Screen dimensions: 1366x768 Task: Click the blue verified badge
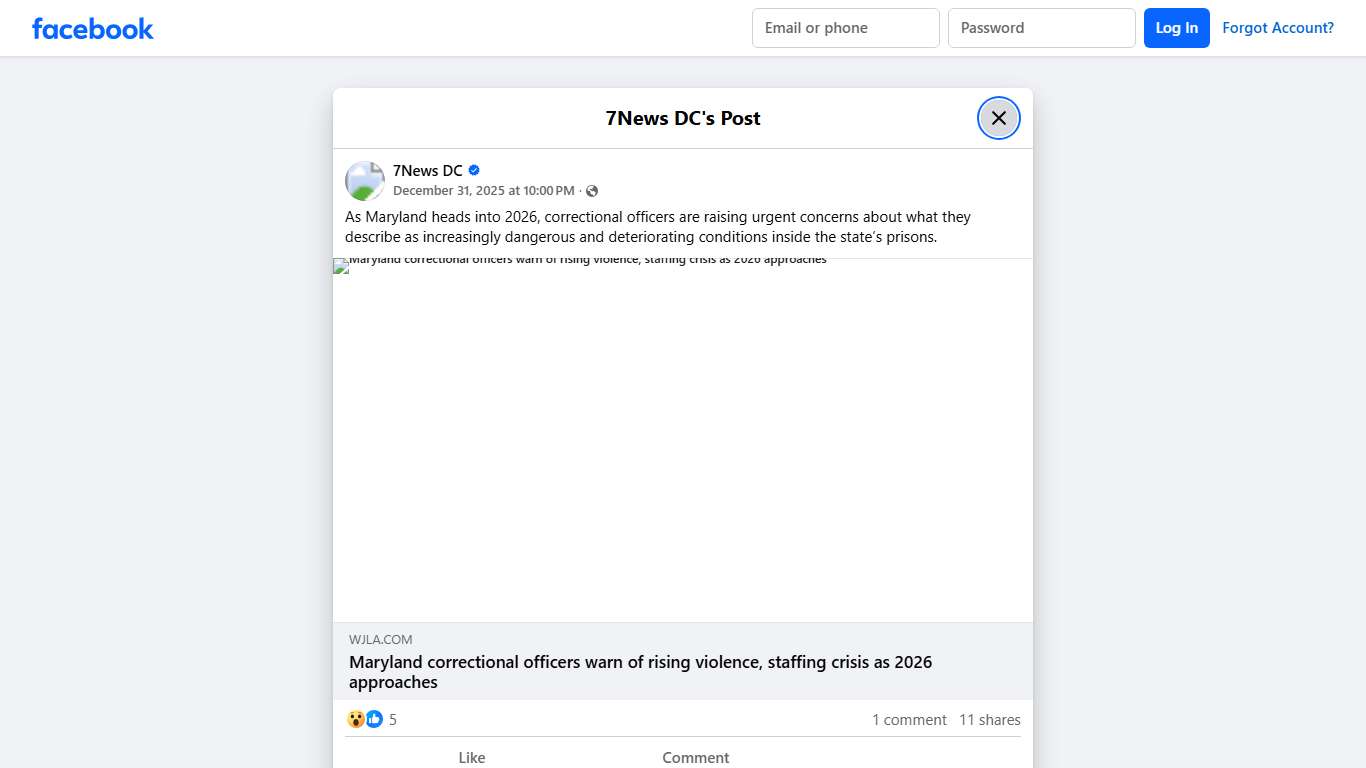point(474,171)
